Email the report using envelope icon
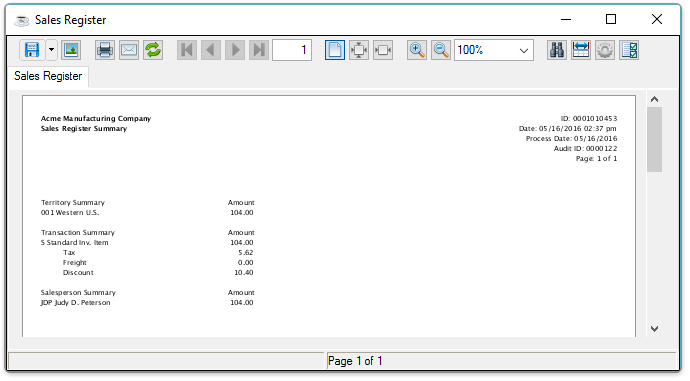 tap(129, 50)
